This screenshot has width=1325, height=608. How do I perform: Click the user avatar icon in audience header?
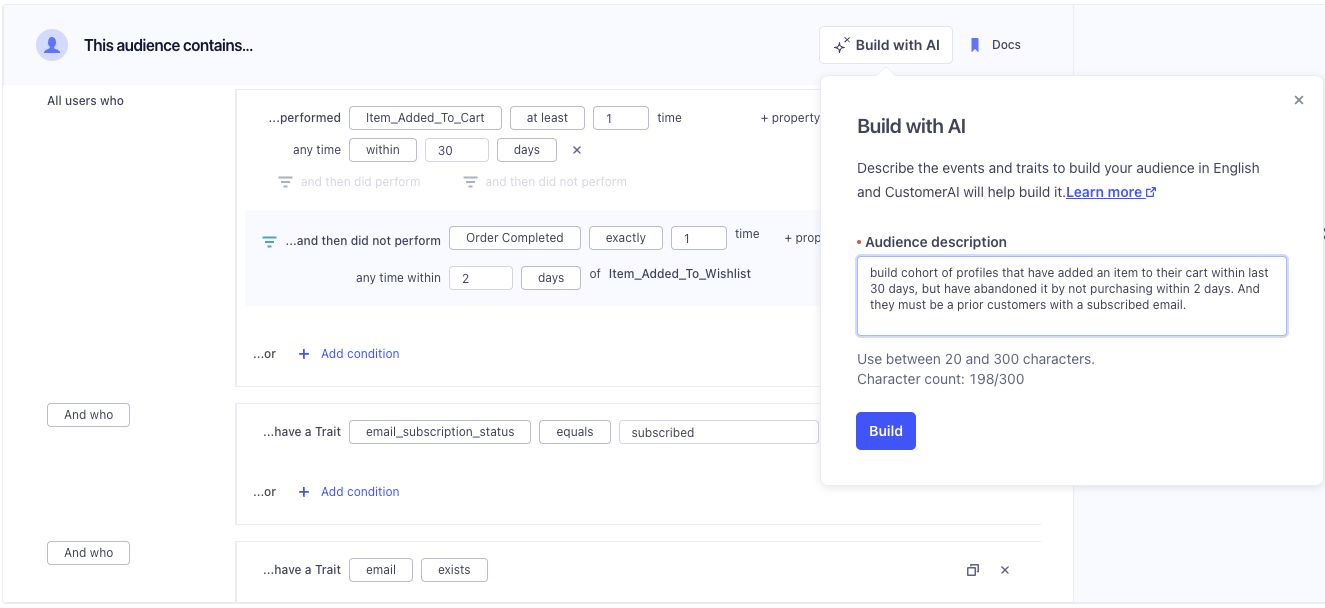tap(52, 45)
